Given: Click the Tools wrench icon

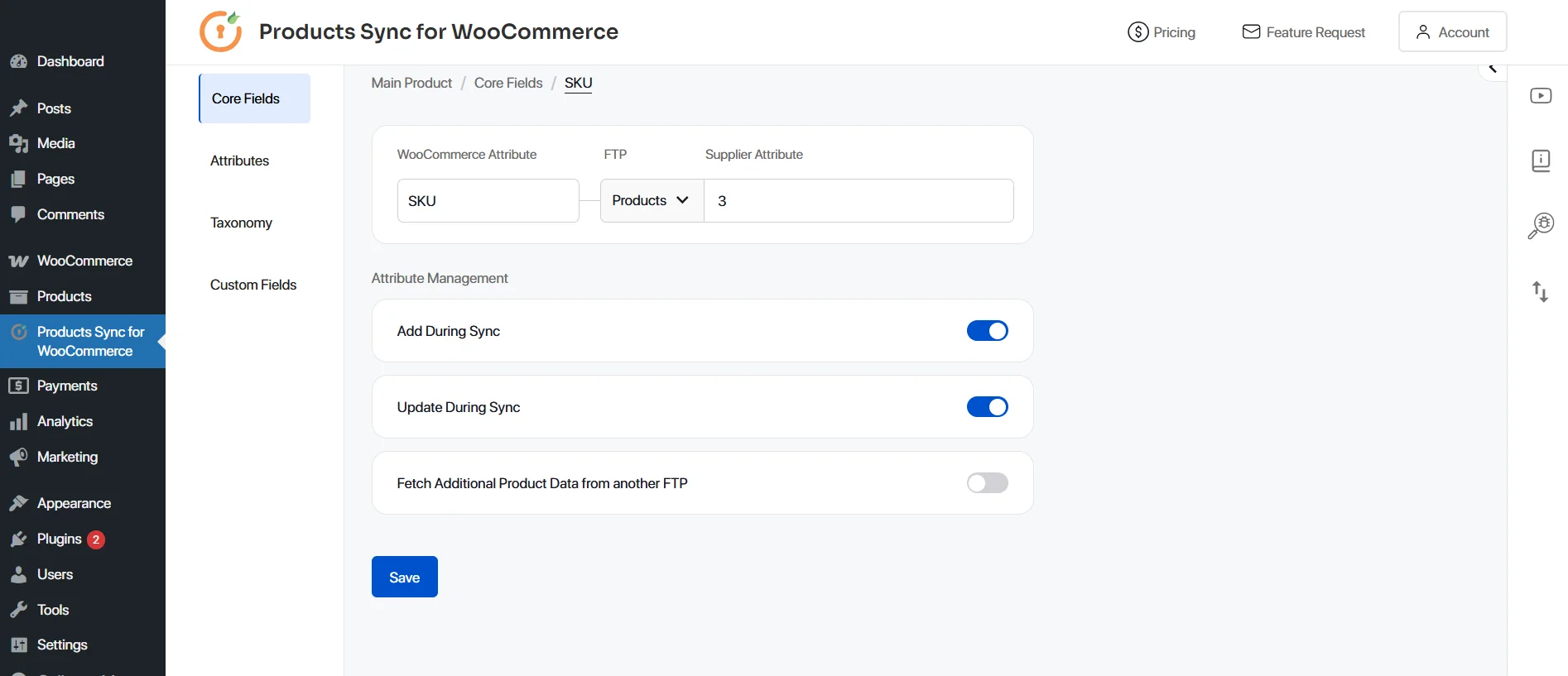Looking at the screenshot, I should pos(18,610).
